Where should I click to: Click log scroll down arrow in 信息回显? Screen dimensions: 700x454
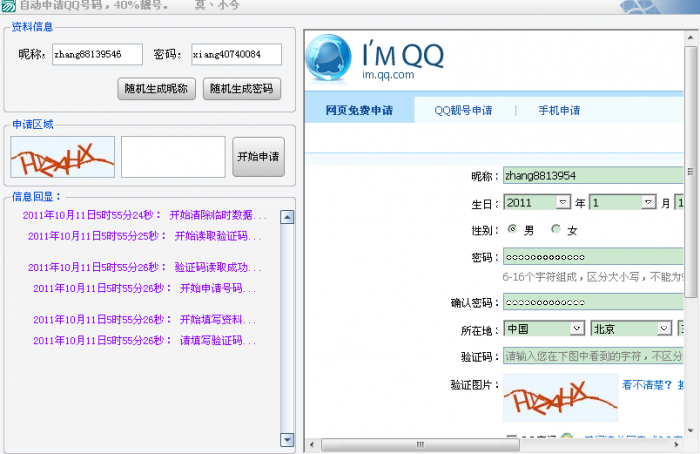[287, 439]
